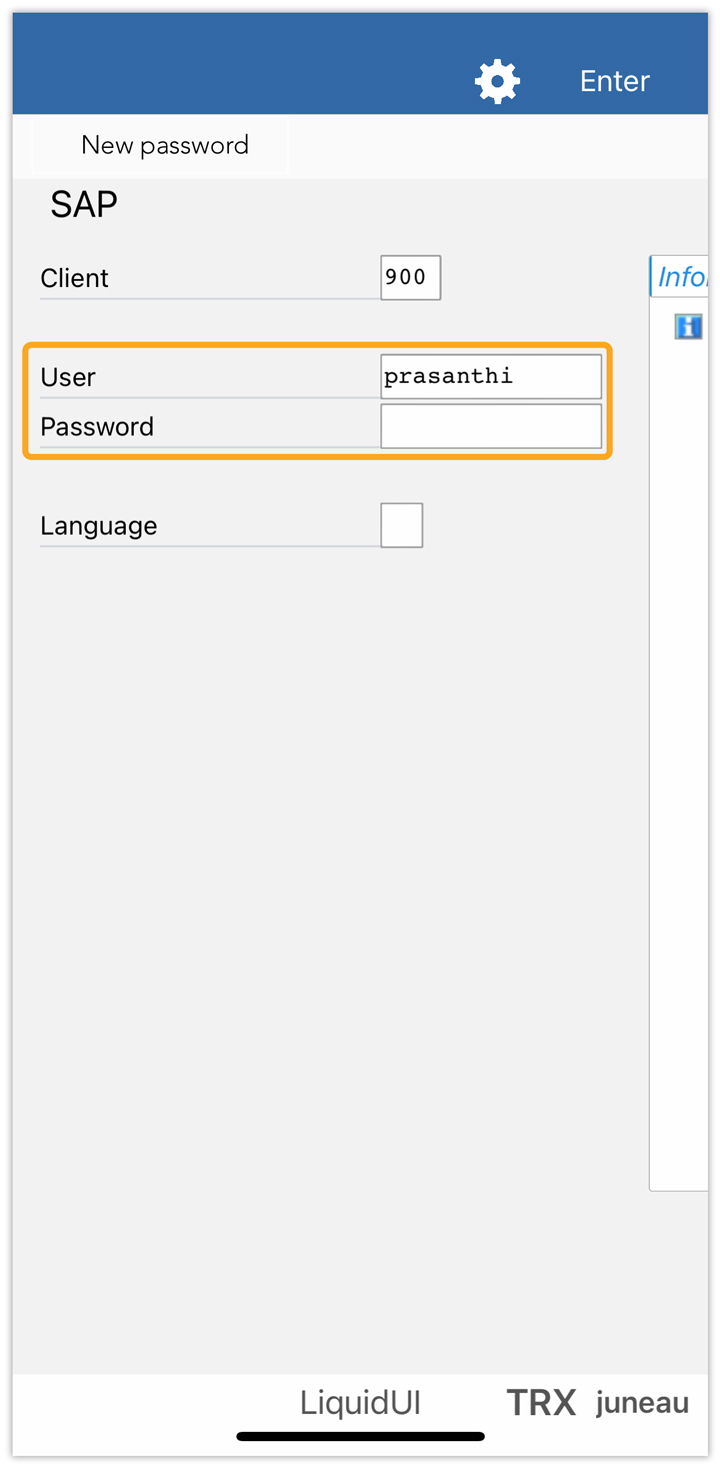Click the Client label text
This screenshot has width=720, height=1468.
click(x=75, y=278)
